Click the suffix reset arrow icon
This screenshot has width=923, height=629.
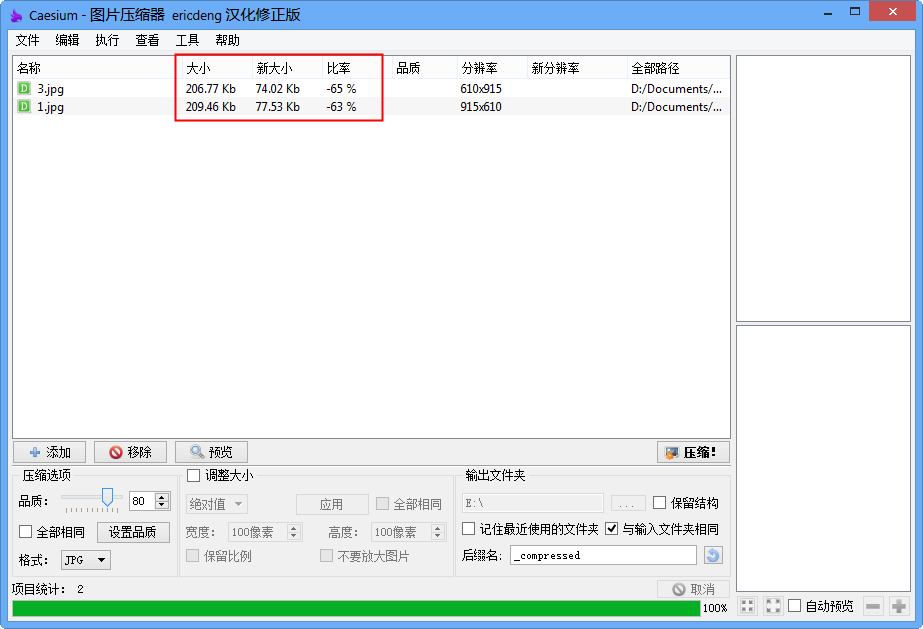(x=713, y=555)
